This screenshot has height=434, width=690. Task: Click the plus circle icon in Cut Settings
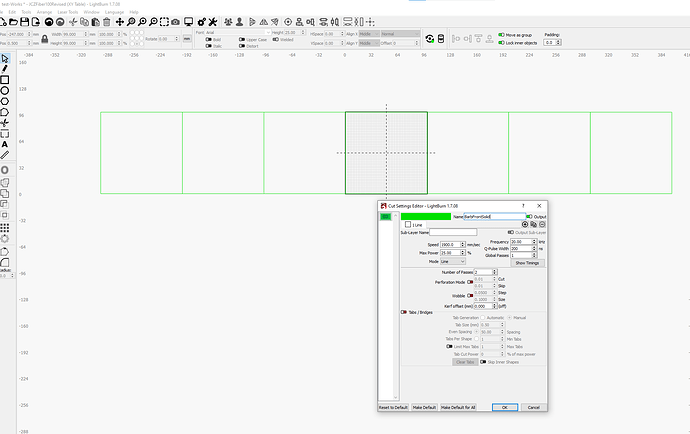point(525,224)
